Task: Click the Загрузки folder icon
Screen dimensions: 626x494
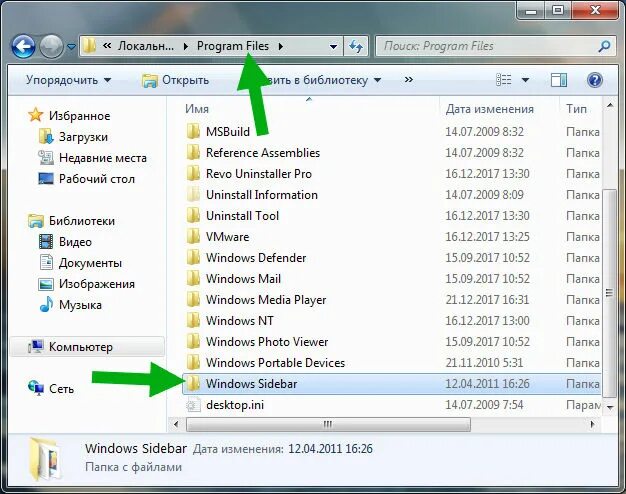Action: (46, 137)
